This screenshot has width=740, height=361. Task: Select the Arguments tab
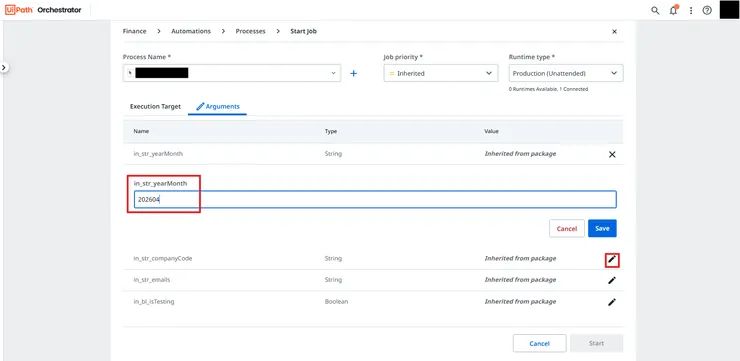218,107
